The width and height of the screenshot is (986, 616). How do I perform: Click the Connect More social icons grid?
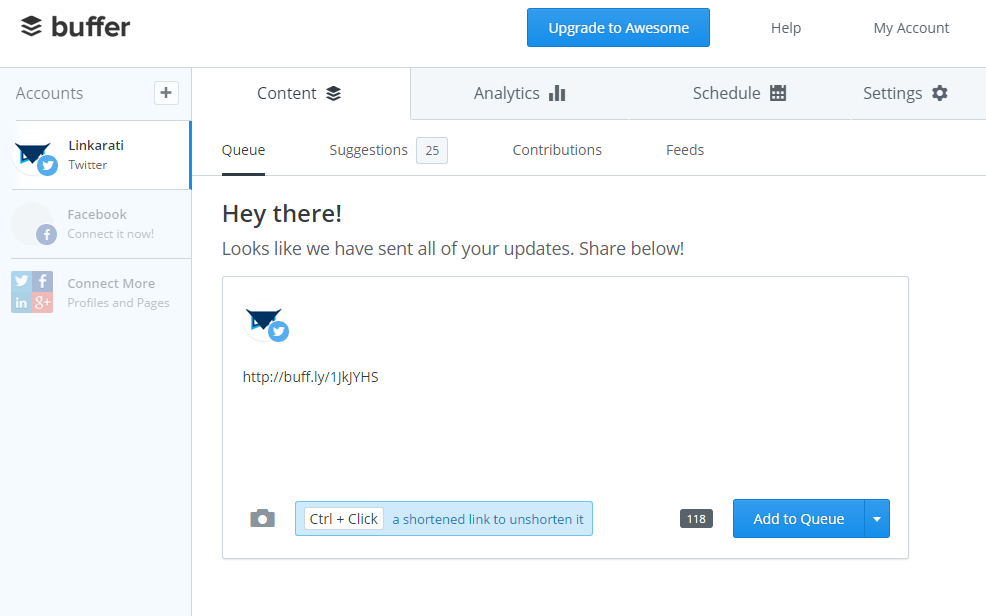pos(32,292)
